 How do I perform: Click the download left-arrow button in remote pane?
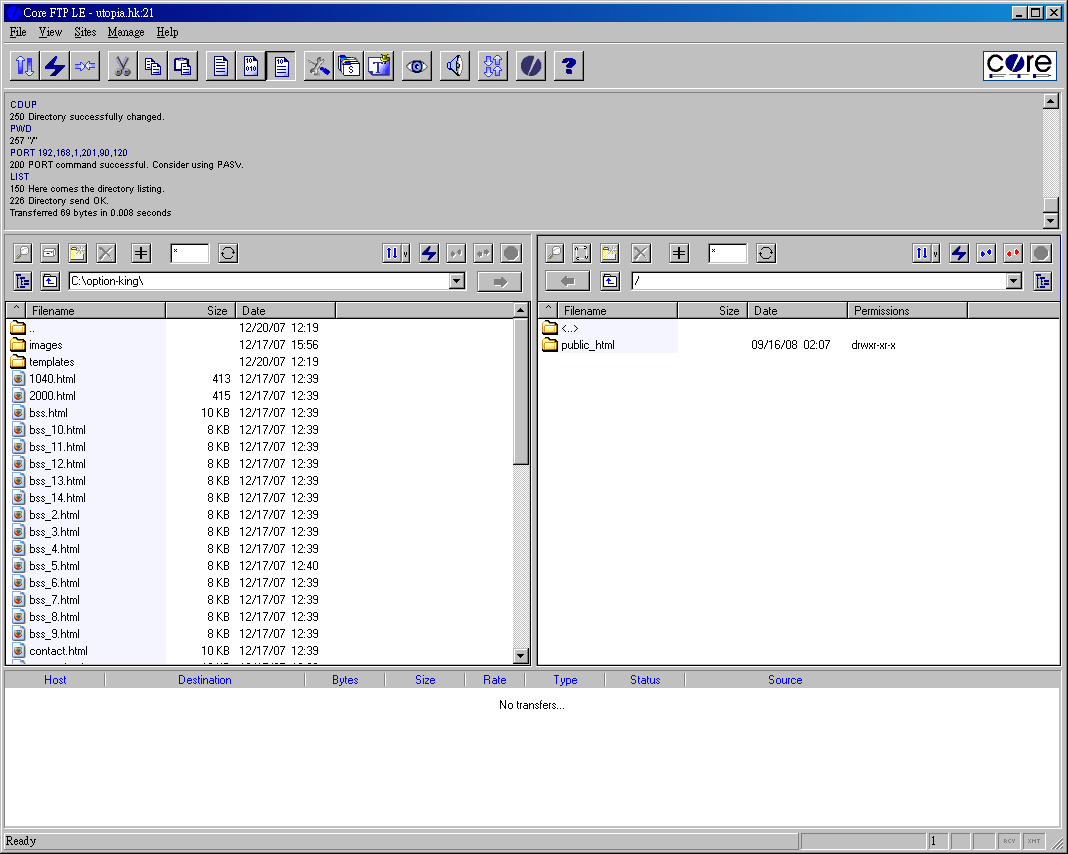point(567,281)
